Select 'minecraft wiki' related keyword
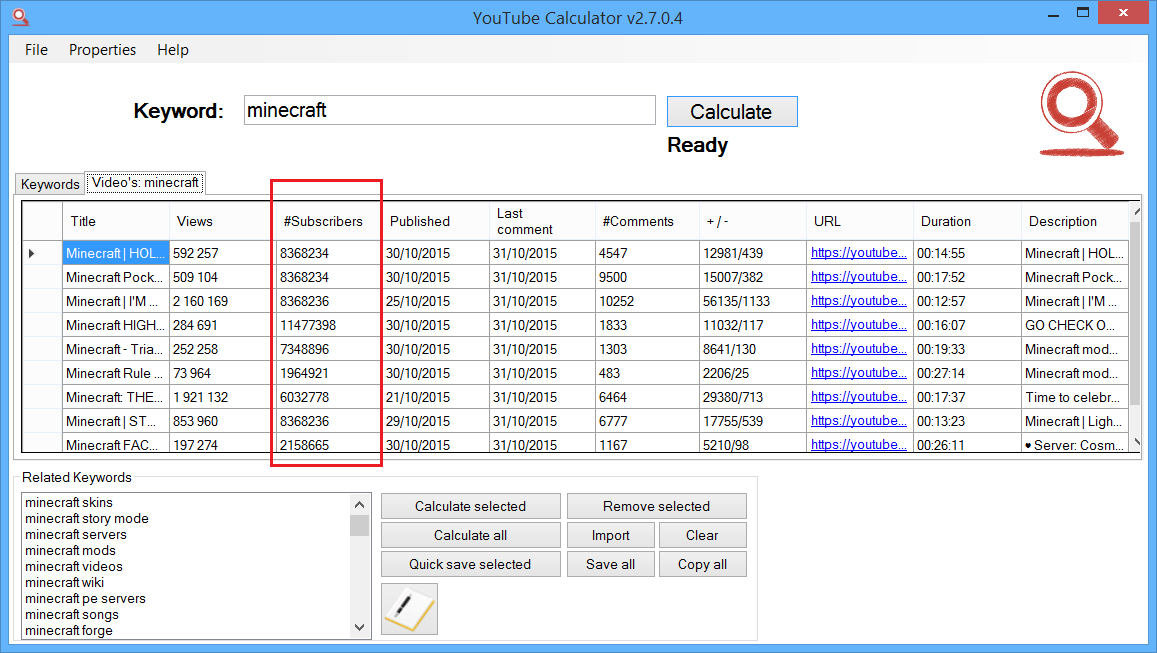The image size is (1157, 653). (x=64, y=582)
